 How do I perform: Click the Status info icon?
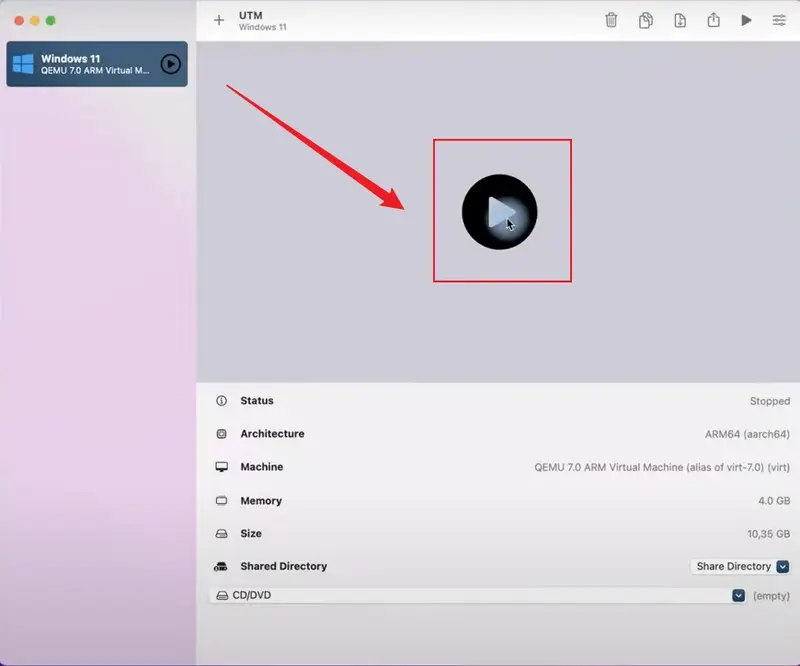221,401
